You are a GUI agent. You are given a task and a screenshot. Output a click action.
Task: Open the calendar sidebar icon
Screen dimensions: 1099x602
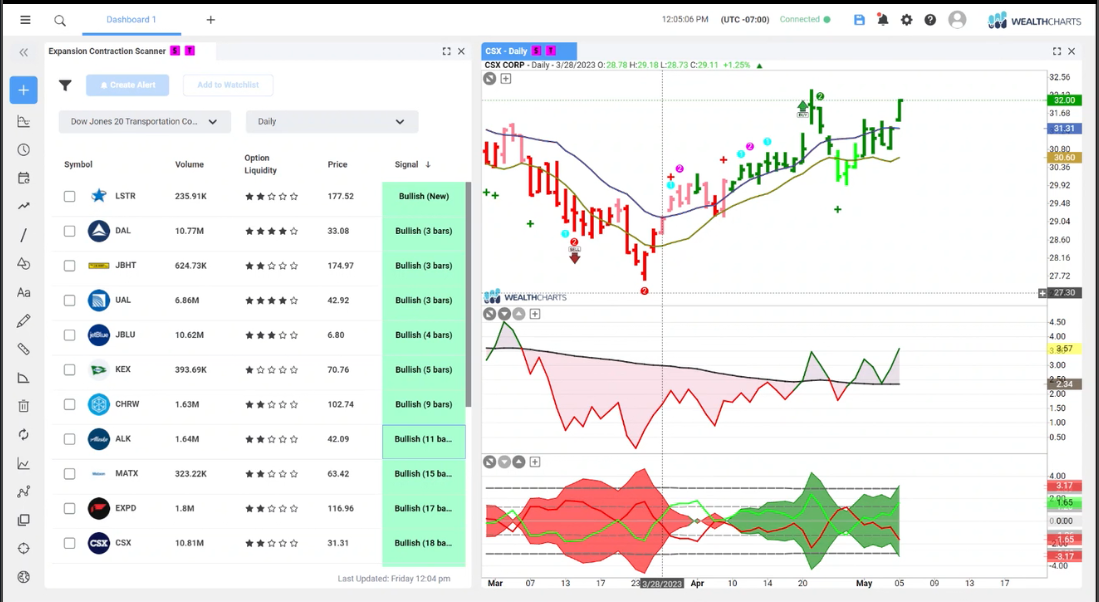coord(23,178)
